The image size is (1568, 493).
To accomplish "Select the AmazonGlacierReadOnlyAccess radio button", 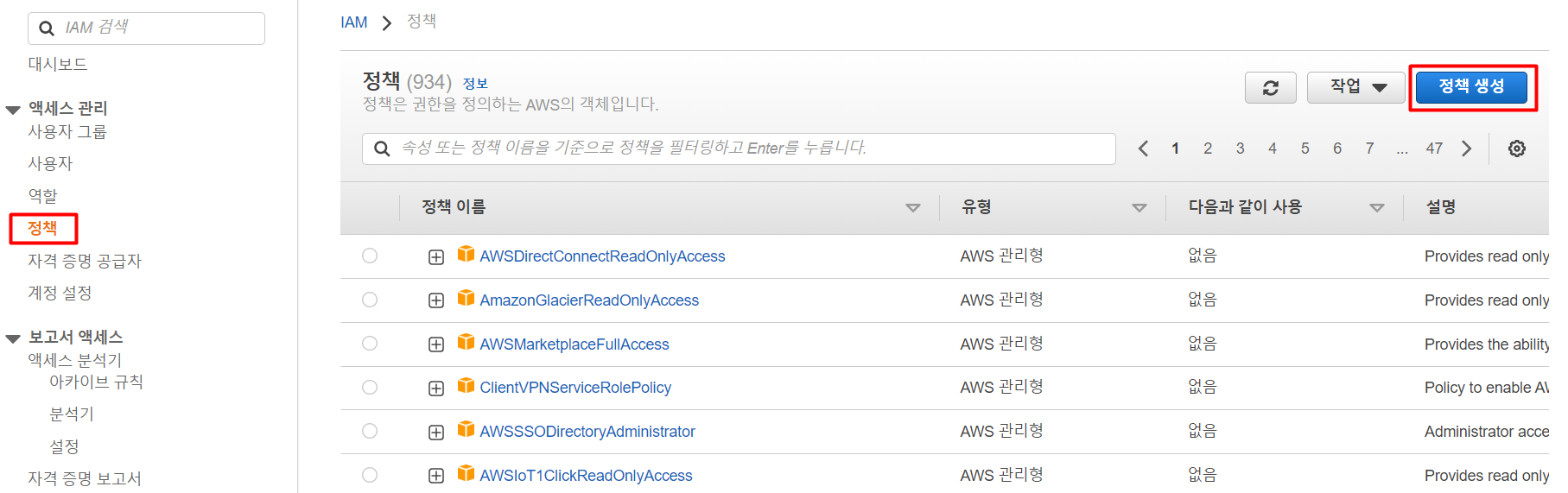I will click(370, 300).
